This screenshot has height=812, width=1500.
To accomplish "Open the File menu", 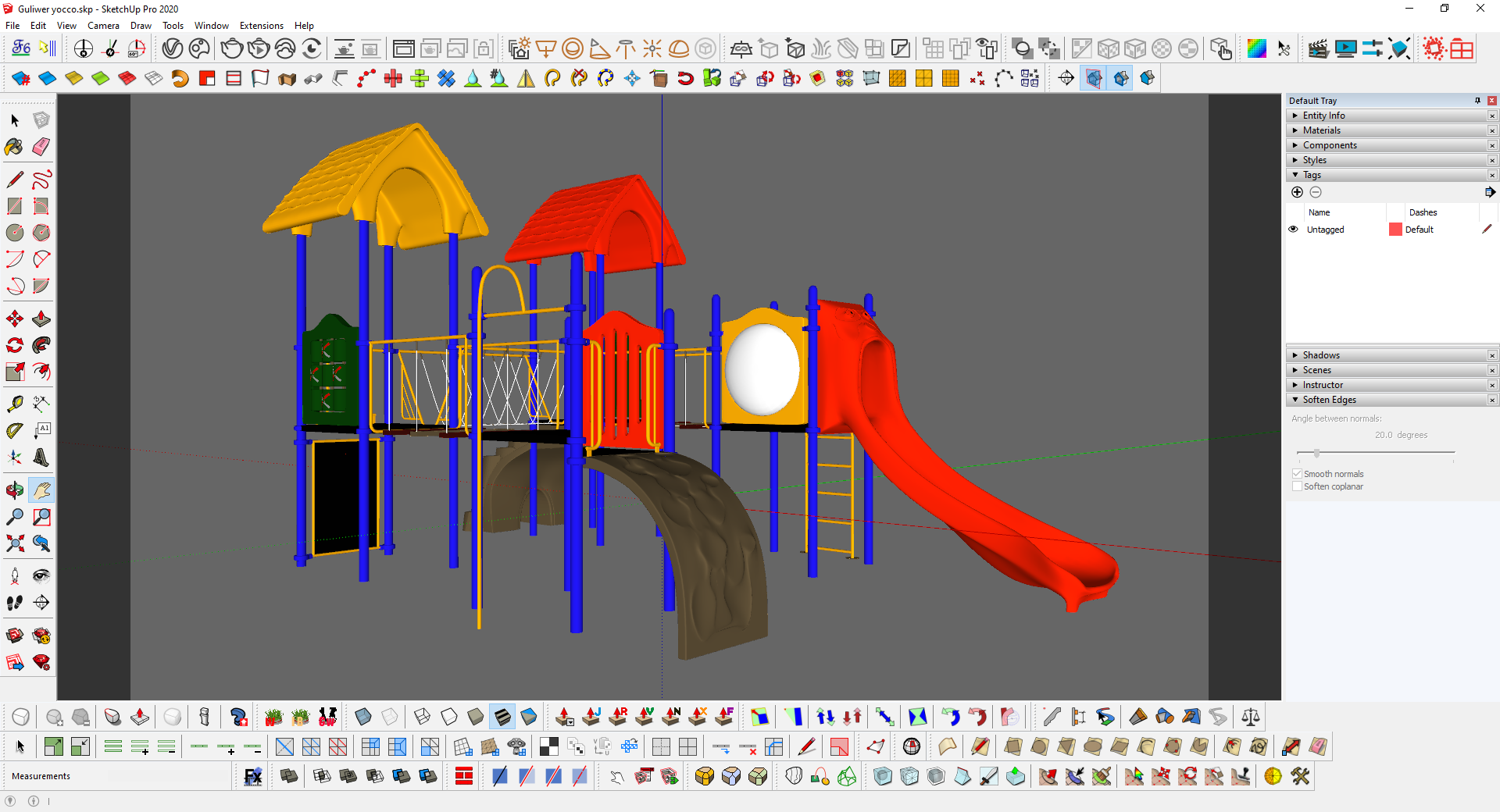I will pos(12,26).
